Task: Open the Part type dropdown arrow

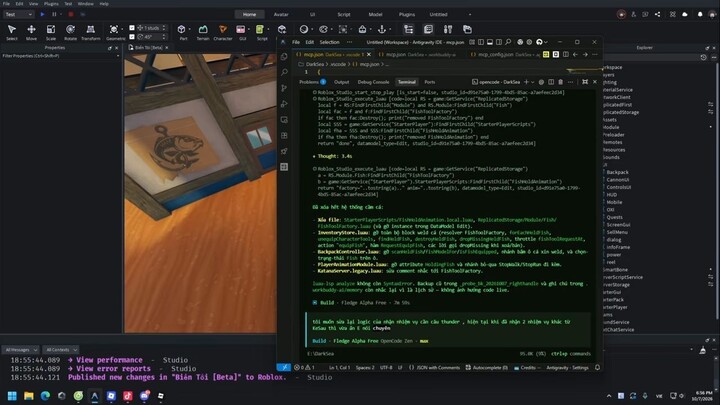Action: [189, 30]
